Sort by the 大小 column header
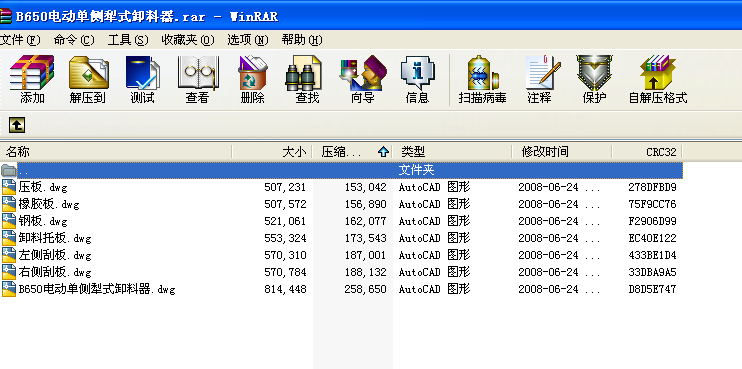Image resolution: width=742 pixels, height=369 pixels. [272, 152]
